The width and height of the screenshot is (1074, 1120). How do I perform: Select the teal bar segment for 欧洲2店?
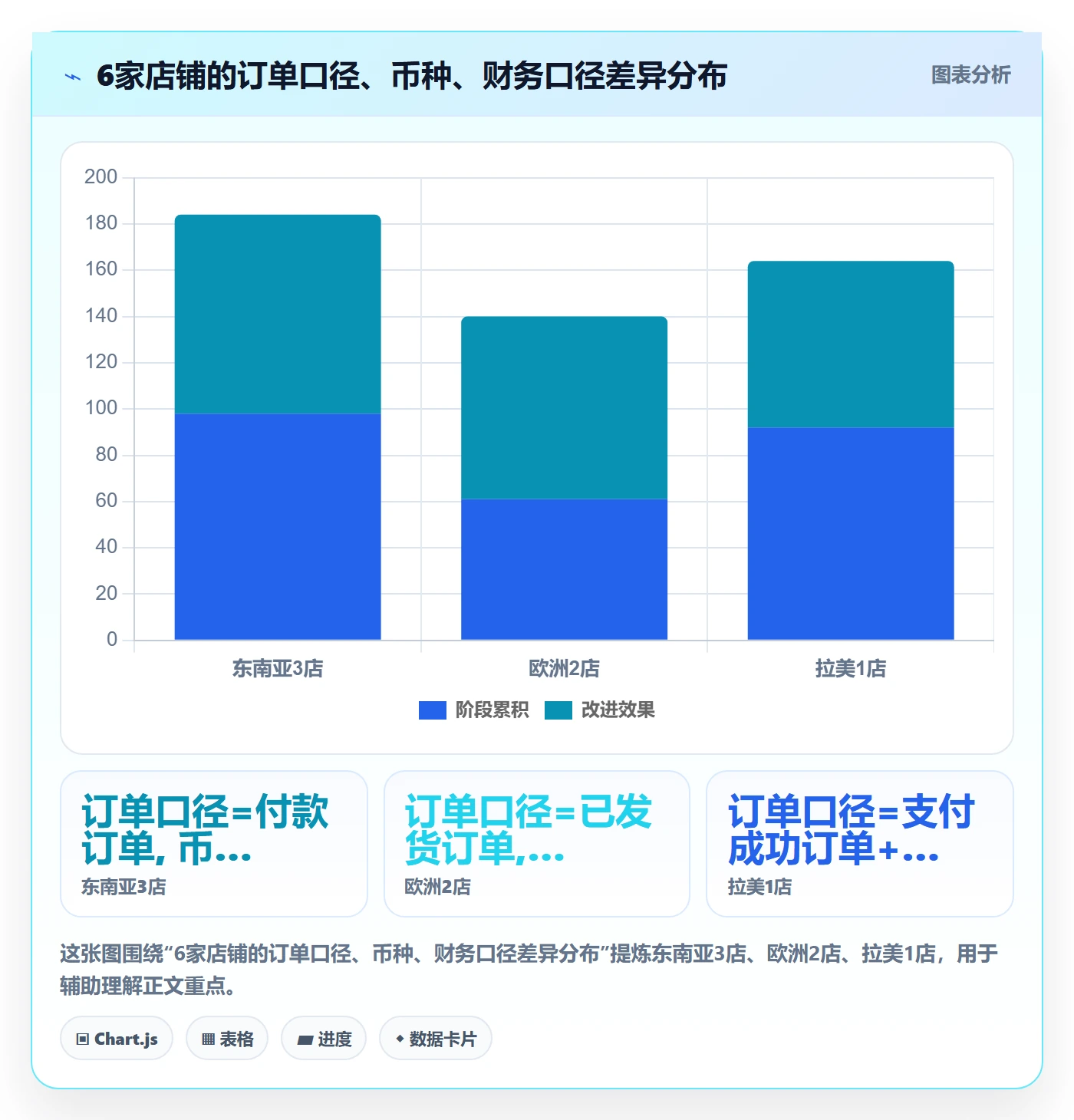(564, 407)
